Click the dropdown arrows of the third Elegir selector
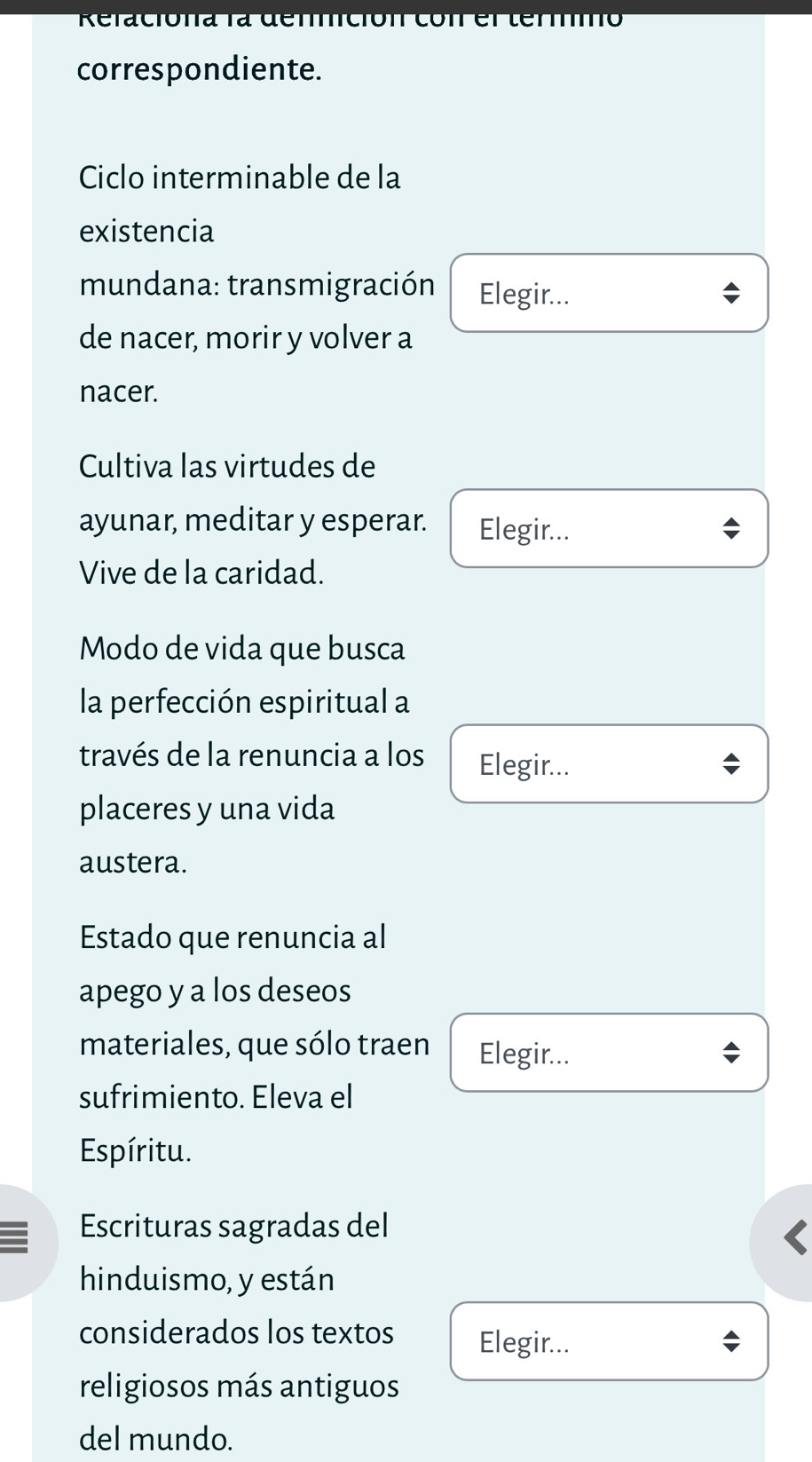 pyautogui.click(x=733, y=763)
